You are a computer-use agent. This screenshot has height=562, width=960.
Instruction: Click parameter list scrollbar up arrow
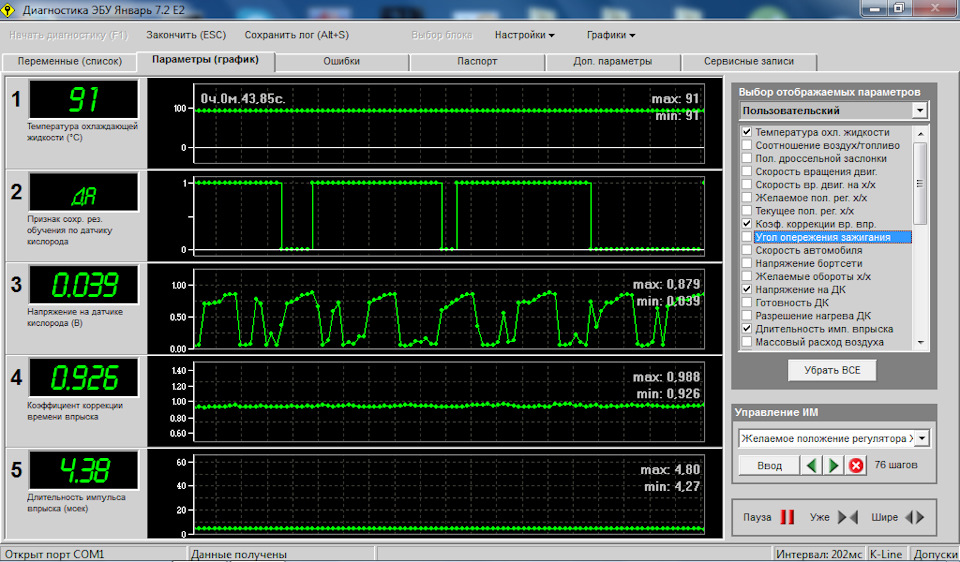(920, 133)
